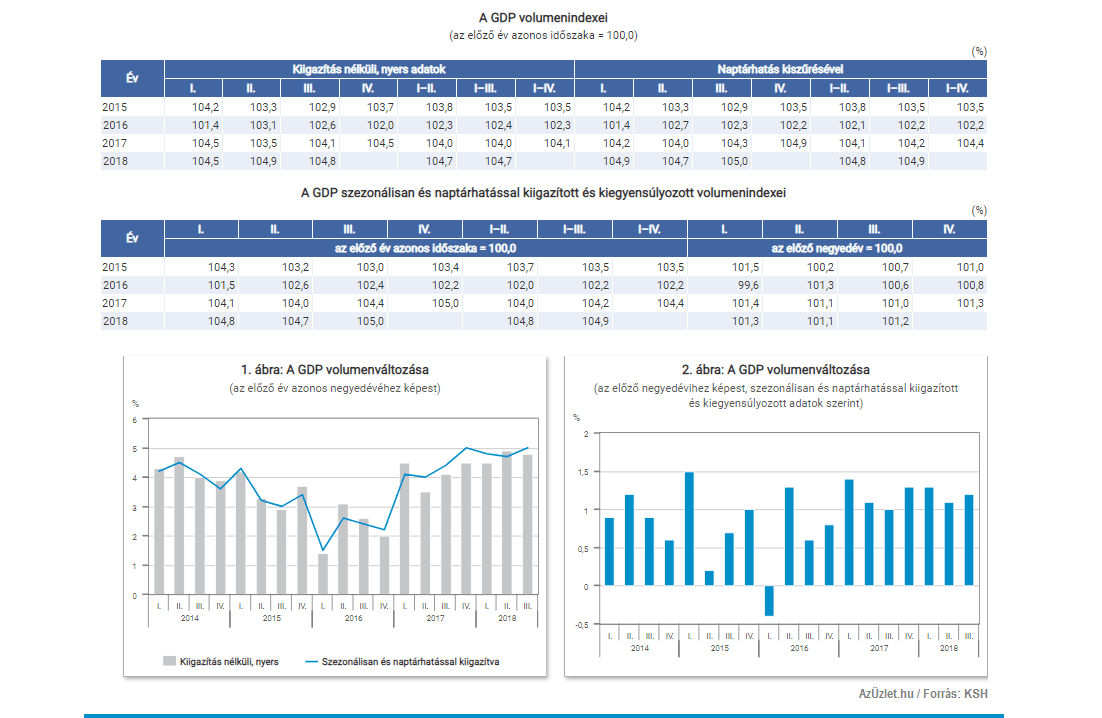Click the '2. ábra: A GDP volumenváltozása' chart title
1102x718 pixels.
[x=776, y=370]
